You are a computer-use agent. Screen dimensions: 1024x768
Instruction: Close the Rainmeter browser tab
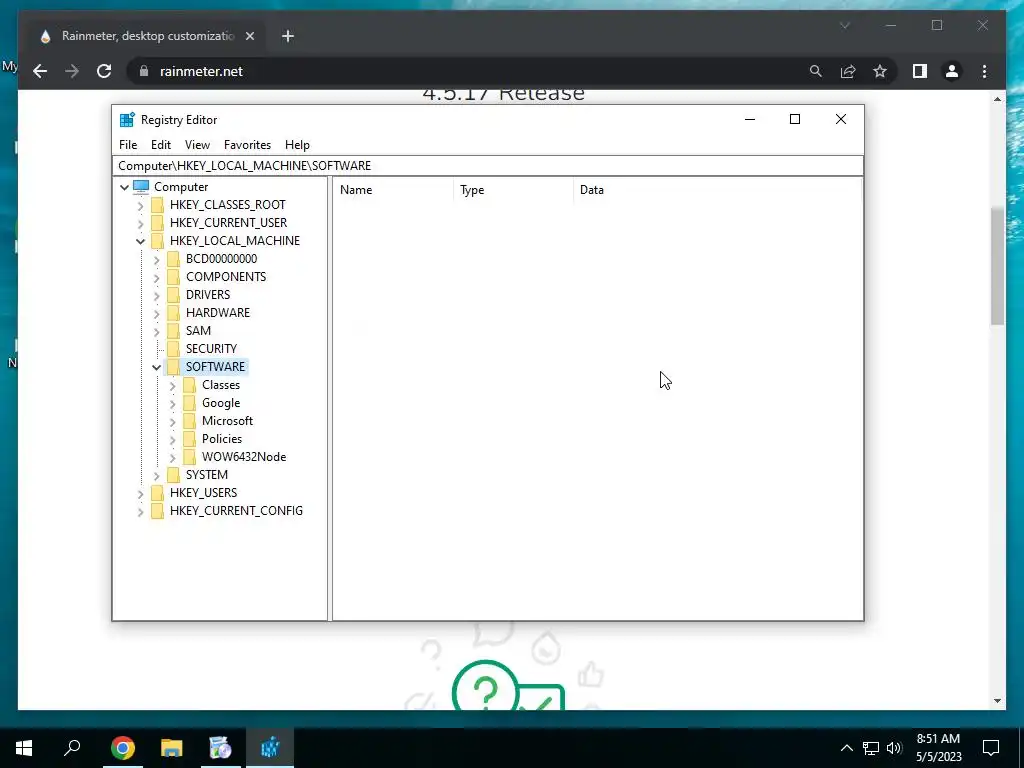pyautogui.click(x=249, y=37)
